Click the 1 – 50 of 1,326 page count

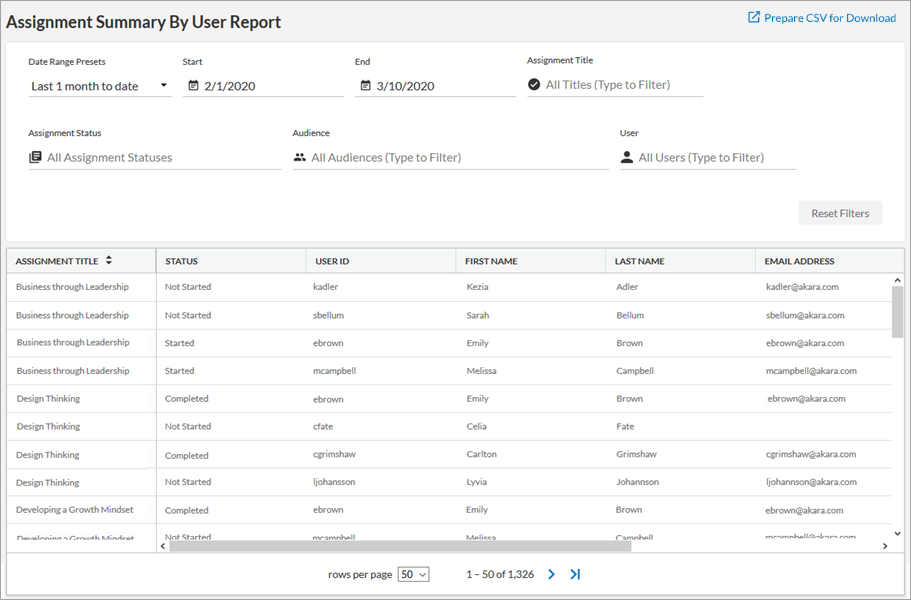pos(500,574)
